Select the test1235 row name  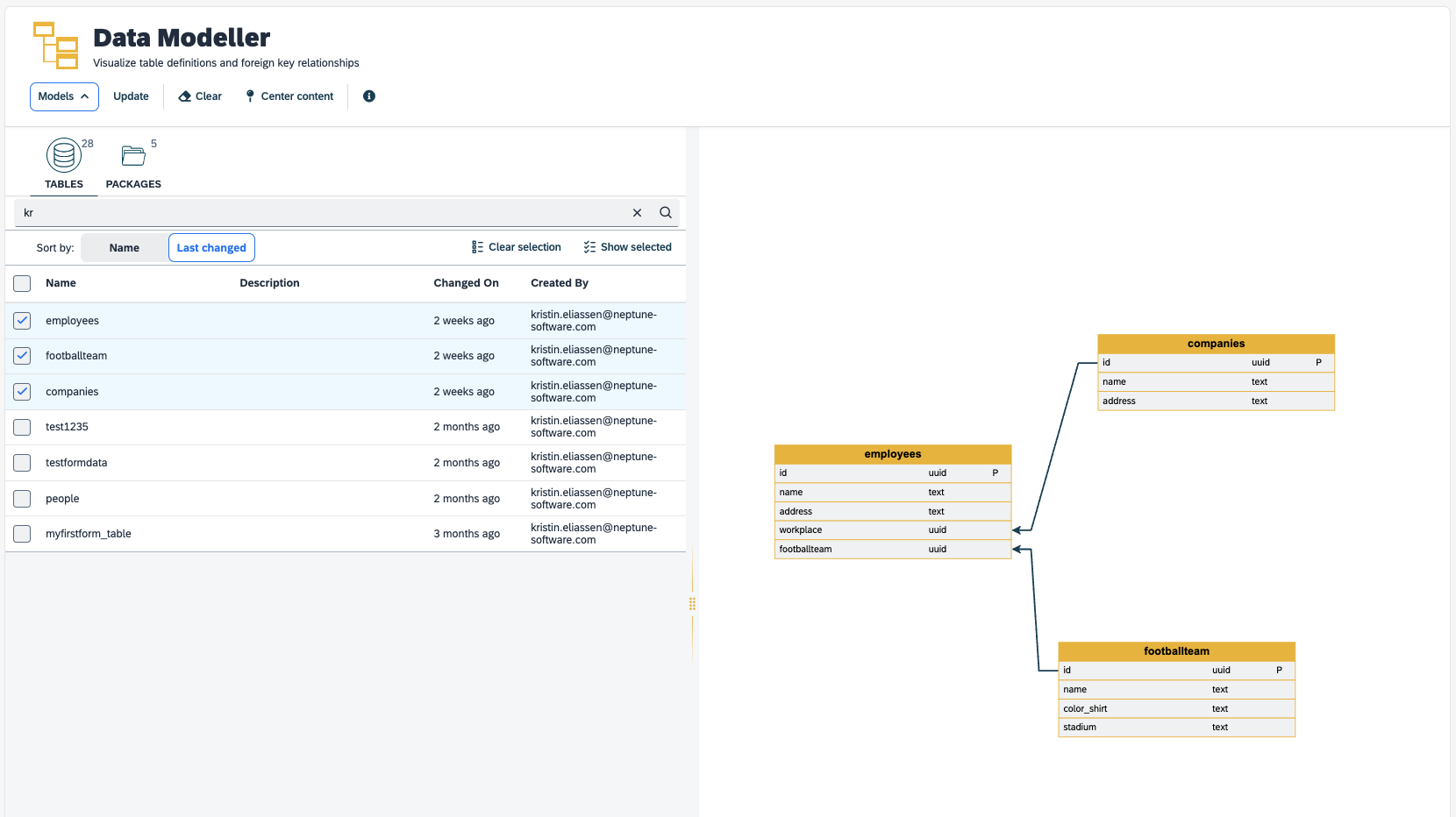(67, 427)
